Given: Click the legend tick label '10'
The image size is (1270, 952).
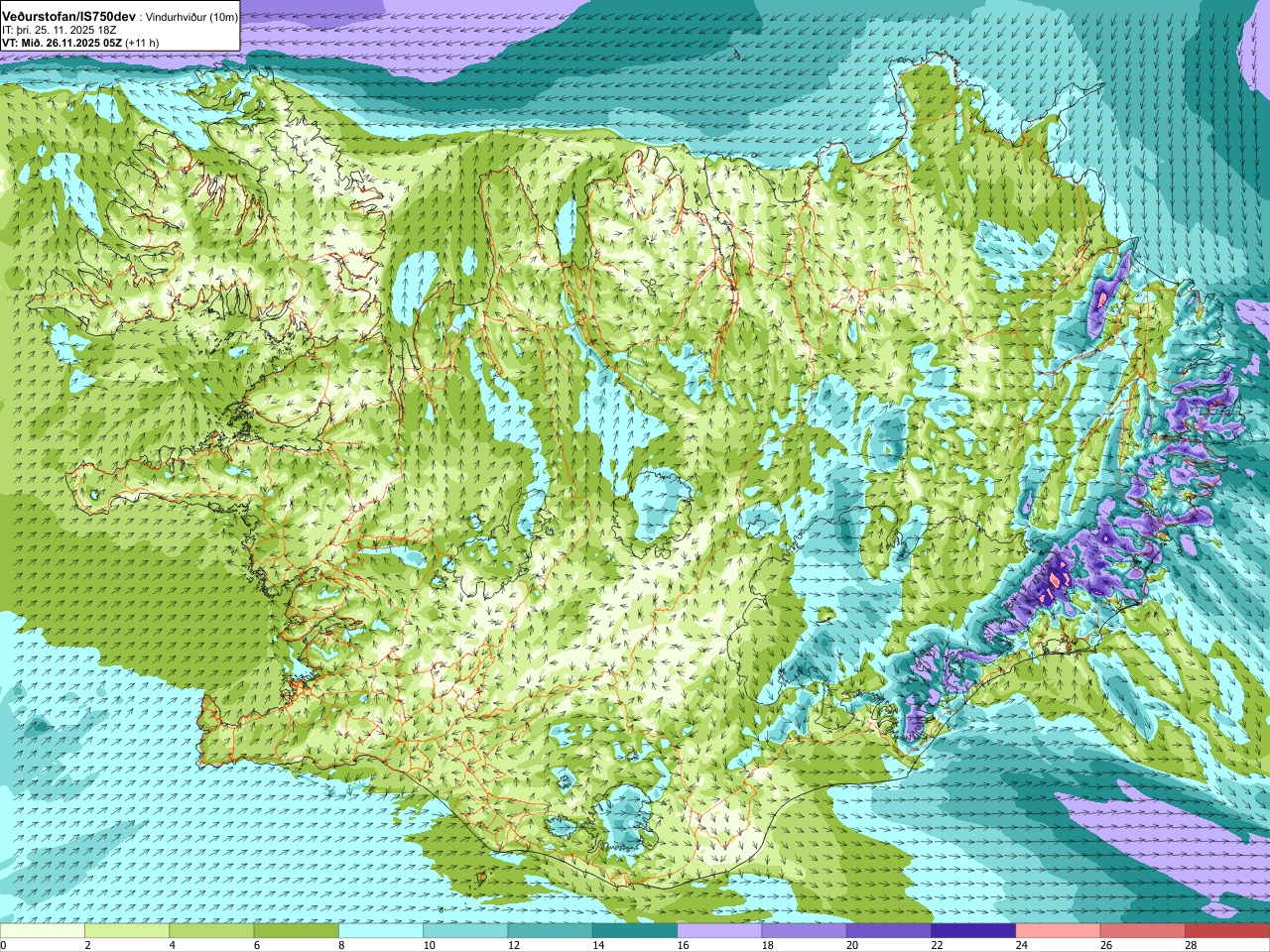Looking at the screenshot, I should [429, 945].
